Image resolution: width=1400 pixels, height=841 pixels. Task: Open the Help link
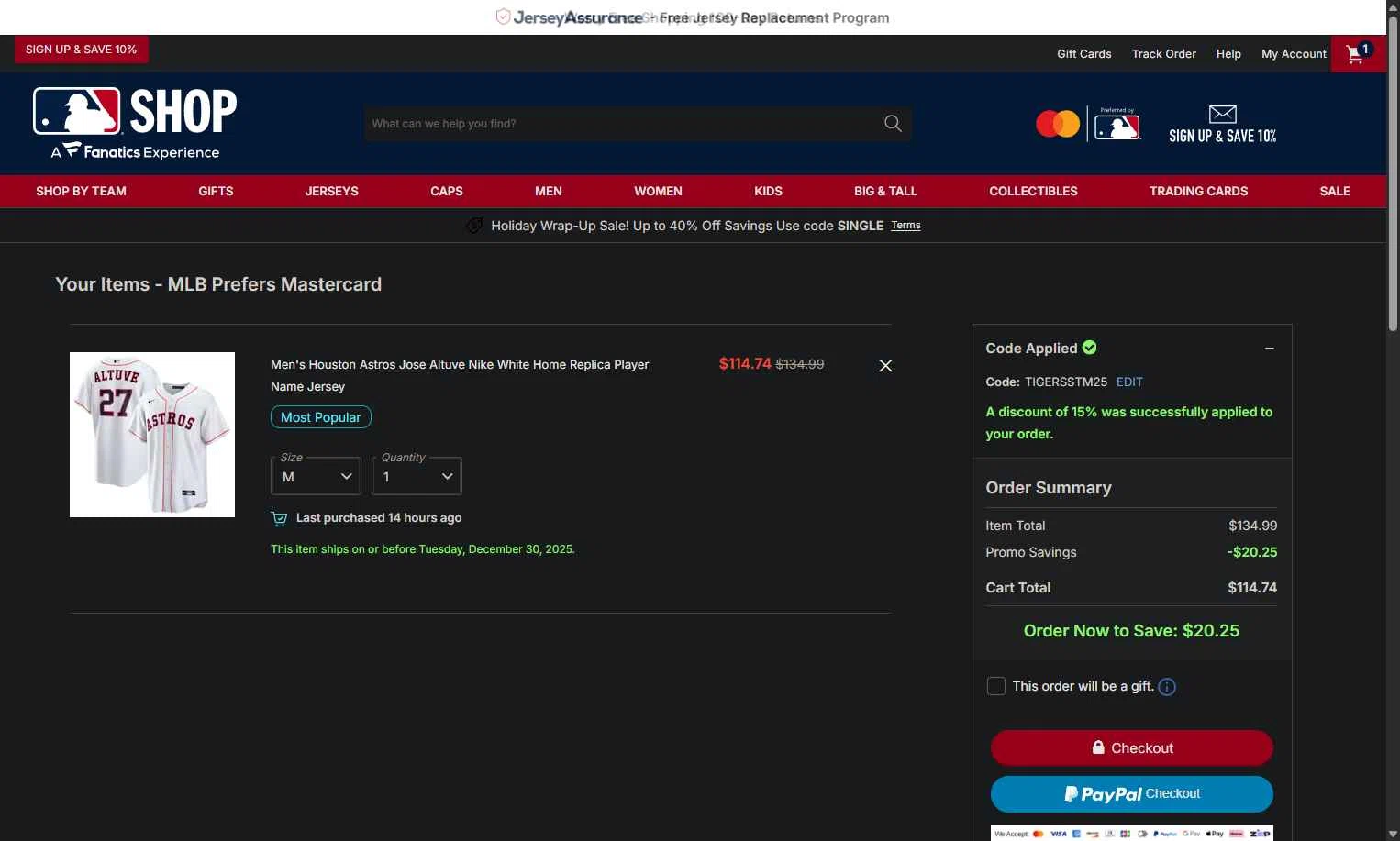coord(1228,54)
